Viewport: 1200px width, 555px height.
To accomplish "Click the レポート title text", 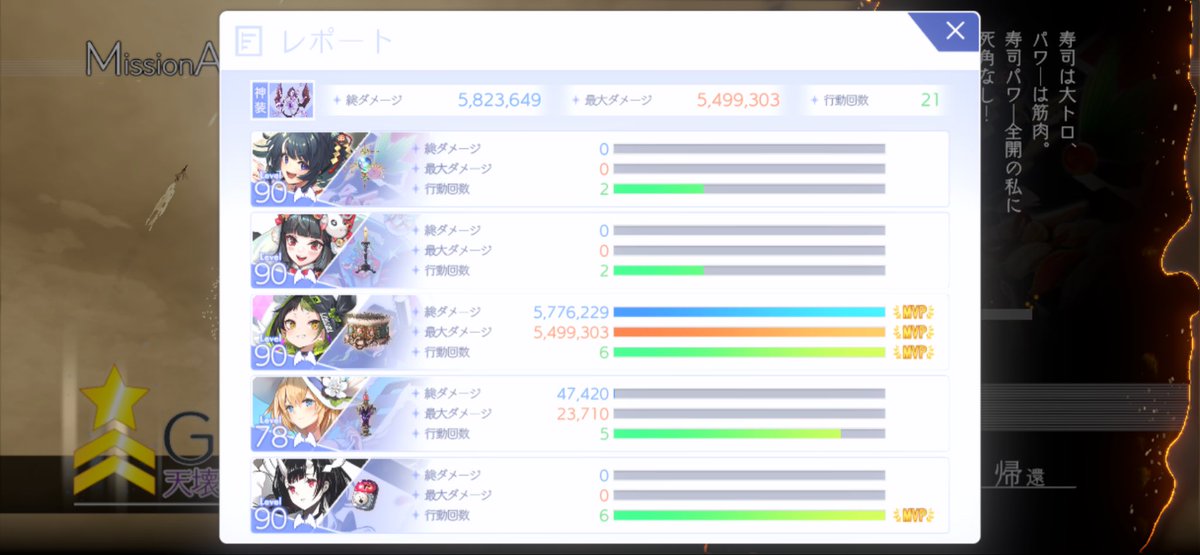I will 336,42.
